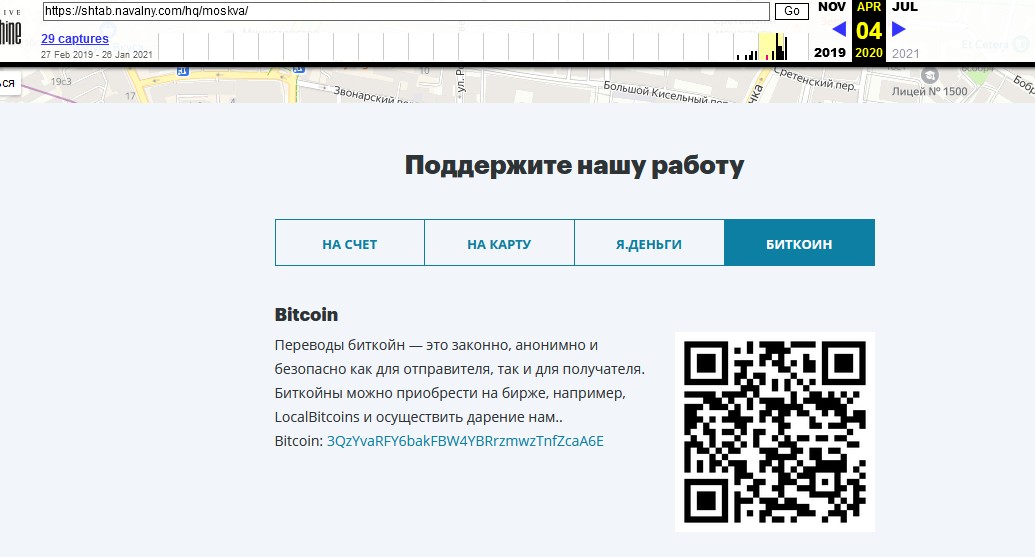Viewport: 1035px width, 557px height.
Task: Click 'Большой Кисельный' street label on map
Action: pyautogui.click(x=665, y=93)
